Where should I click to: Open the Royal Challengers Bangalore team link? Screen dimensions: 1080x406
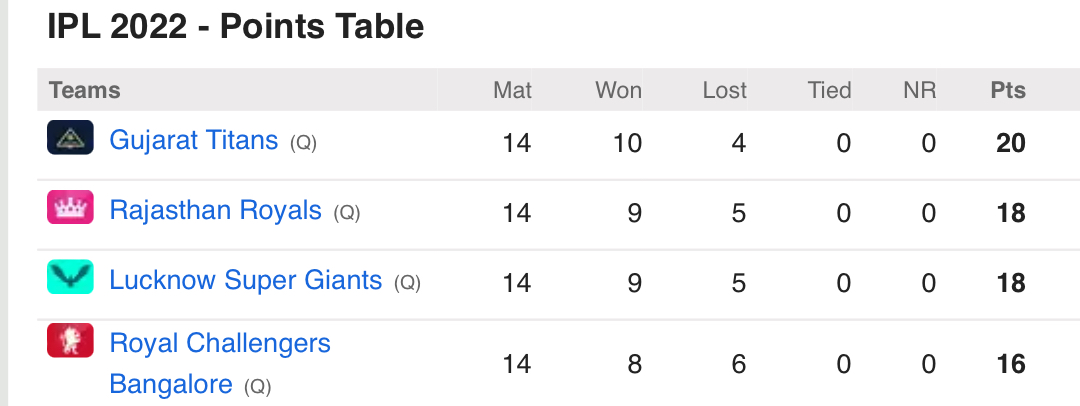pyautogui.click(x=220, y=363)
